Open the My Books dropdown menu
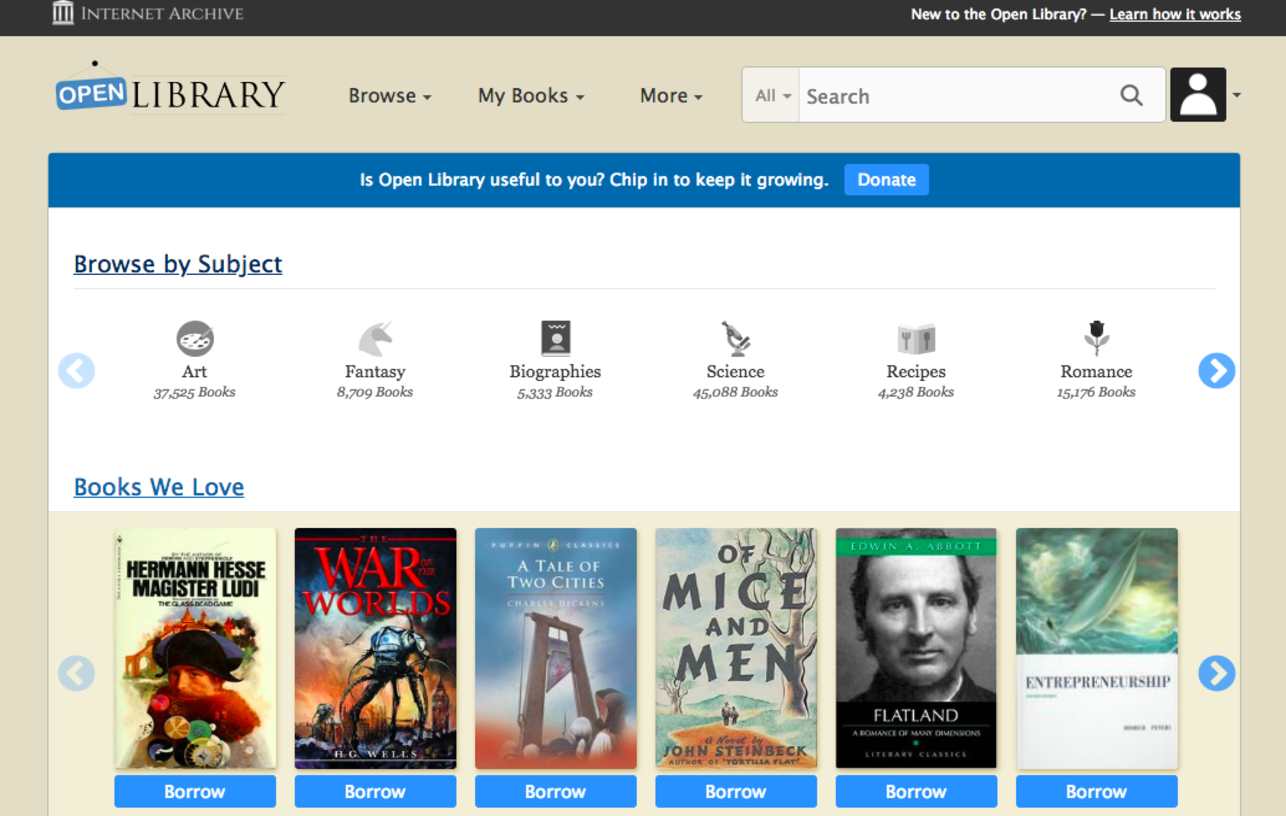 coord(530,96)
